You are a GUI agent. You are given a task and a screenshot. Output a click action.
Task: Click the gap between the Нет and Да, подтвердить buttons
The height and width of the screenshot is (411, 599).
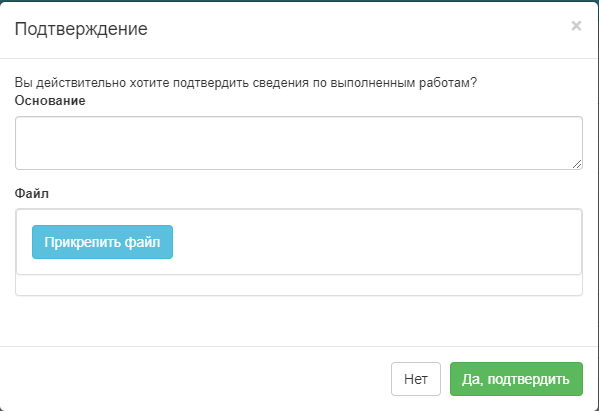click(445, 379)
